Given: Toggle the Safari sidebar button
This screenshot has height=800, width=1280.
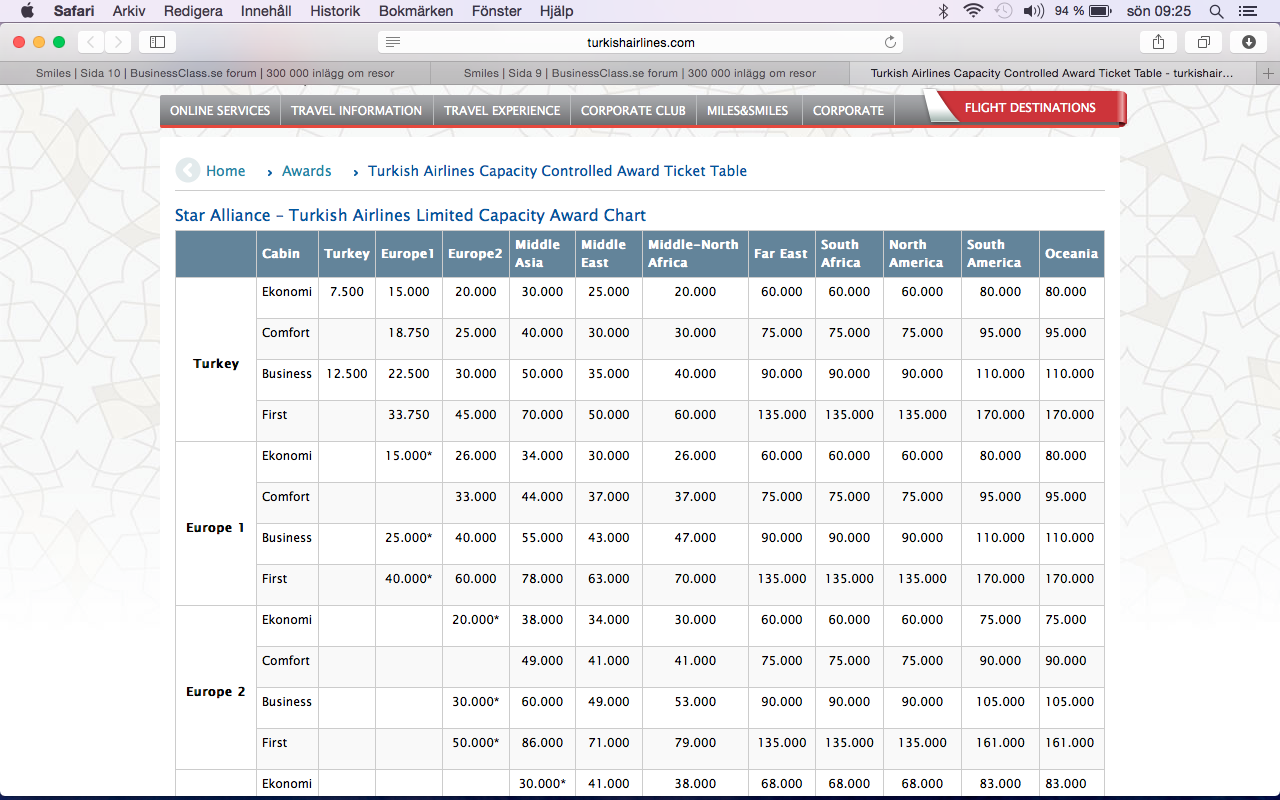Looking at the screenshot, I should (x=157, y=42).
